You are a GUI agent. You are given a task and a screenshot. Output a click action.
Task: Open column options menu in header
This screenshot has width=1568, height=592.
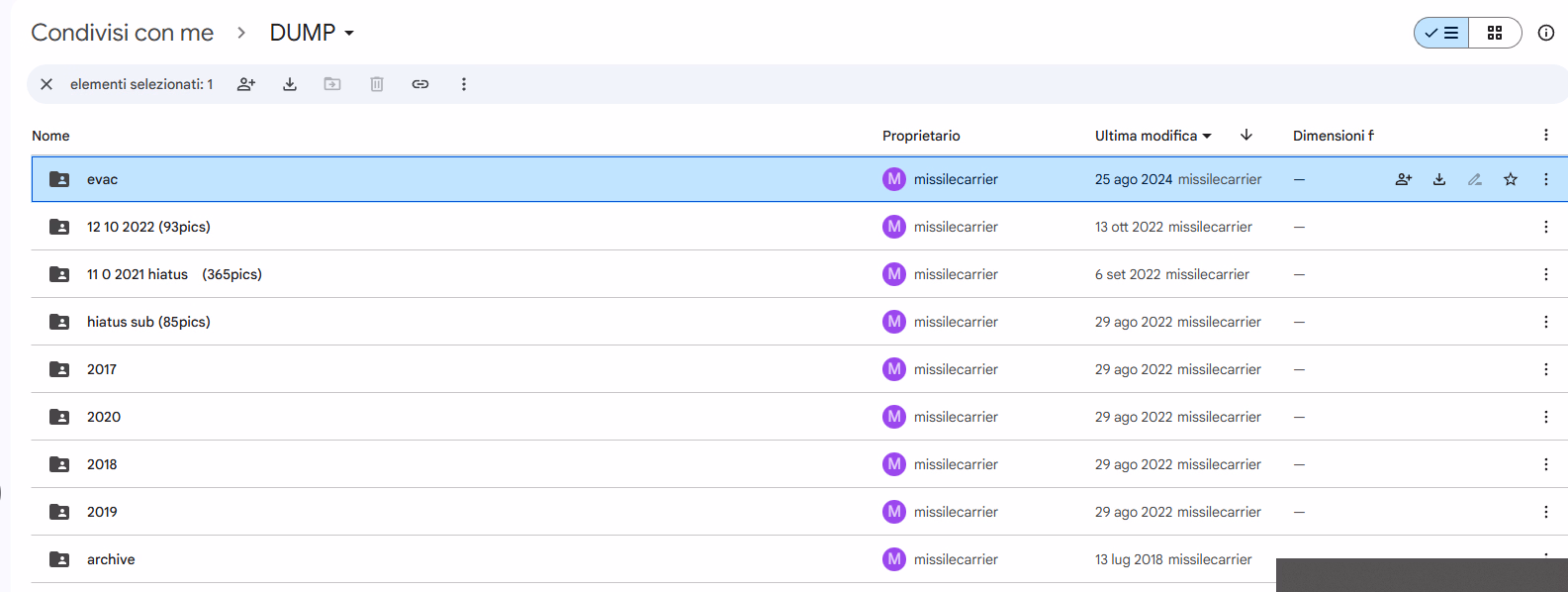(x=1546, y=136)
